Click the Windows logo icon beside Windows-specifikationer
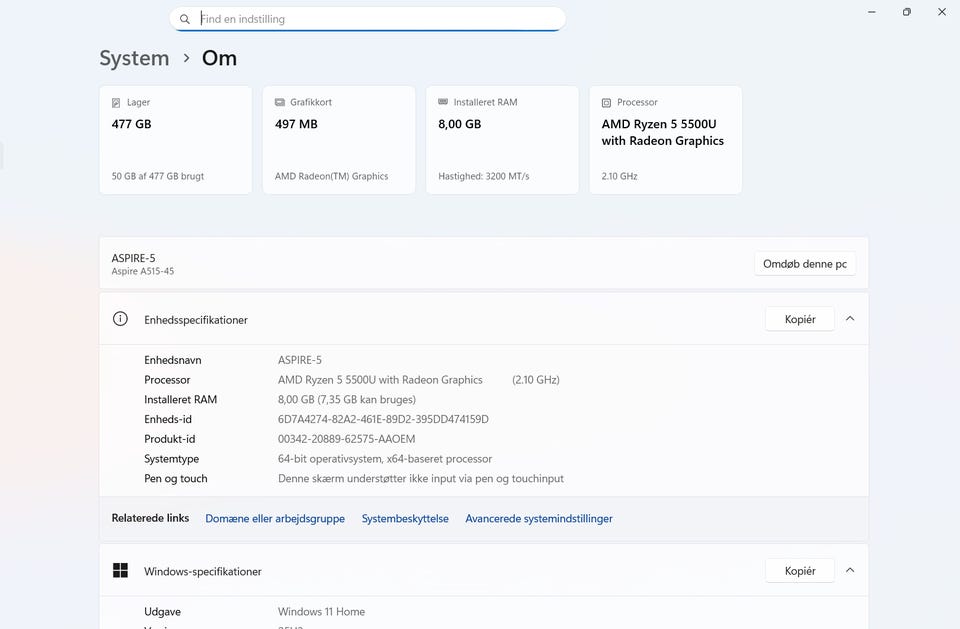 point(121,571)
